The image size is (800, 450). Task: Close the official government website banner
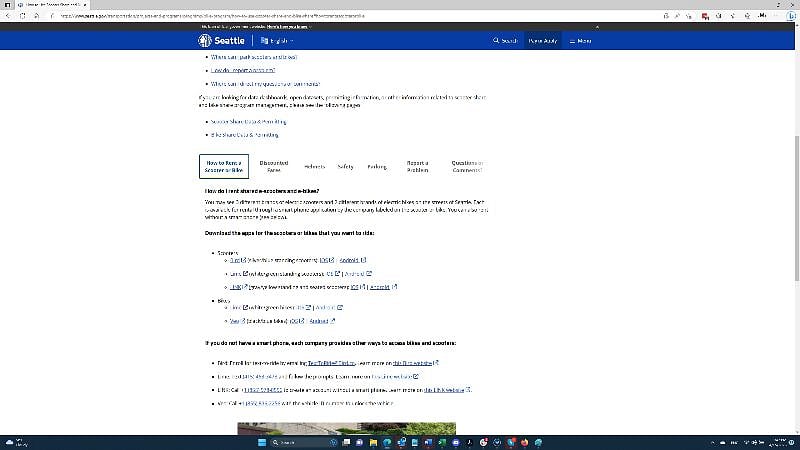(596, 27)
